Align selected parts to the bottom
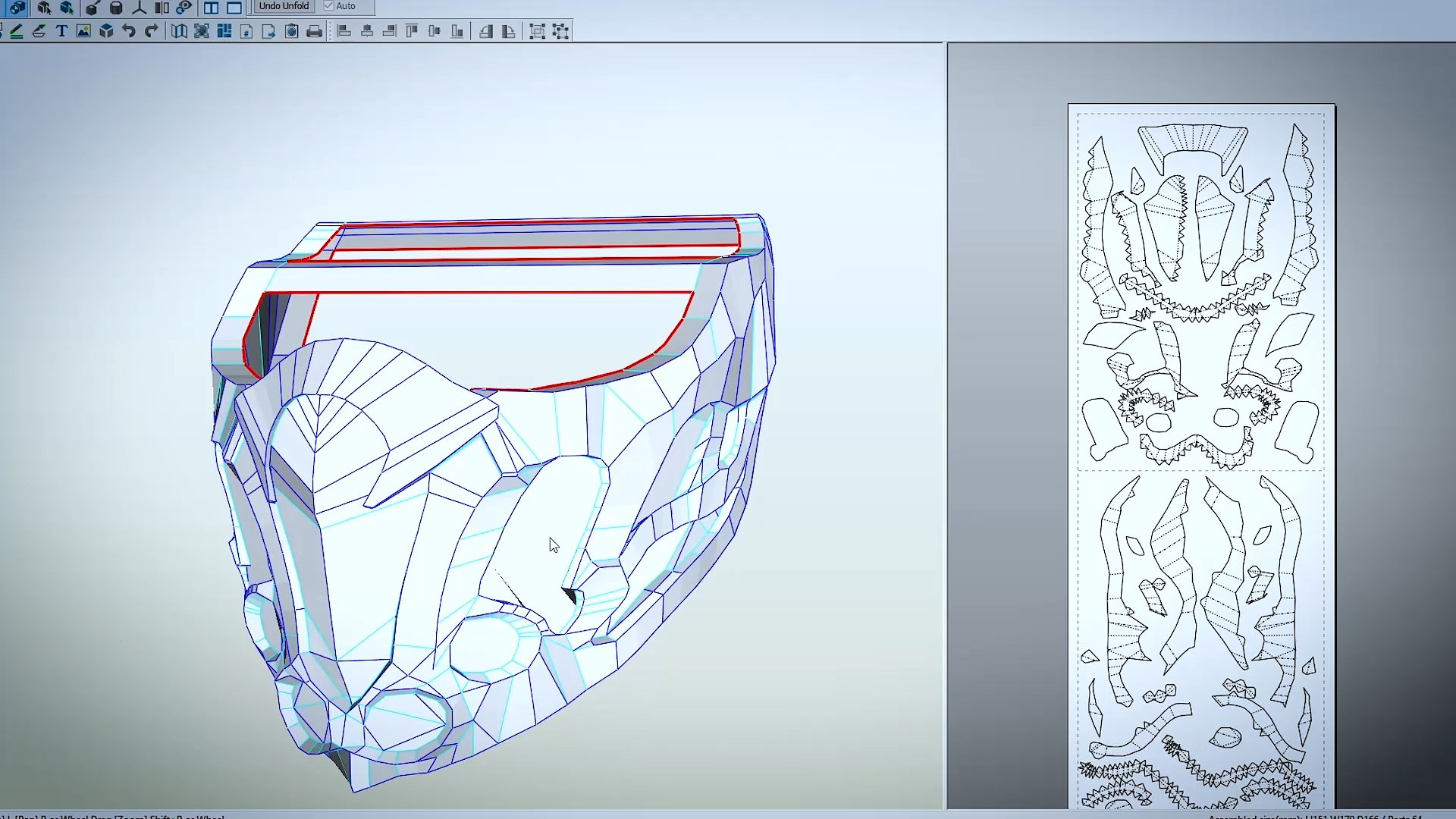 click(x=457, y=31)
